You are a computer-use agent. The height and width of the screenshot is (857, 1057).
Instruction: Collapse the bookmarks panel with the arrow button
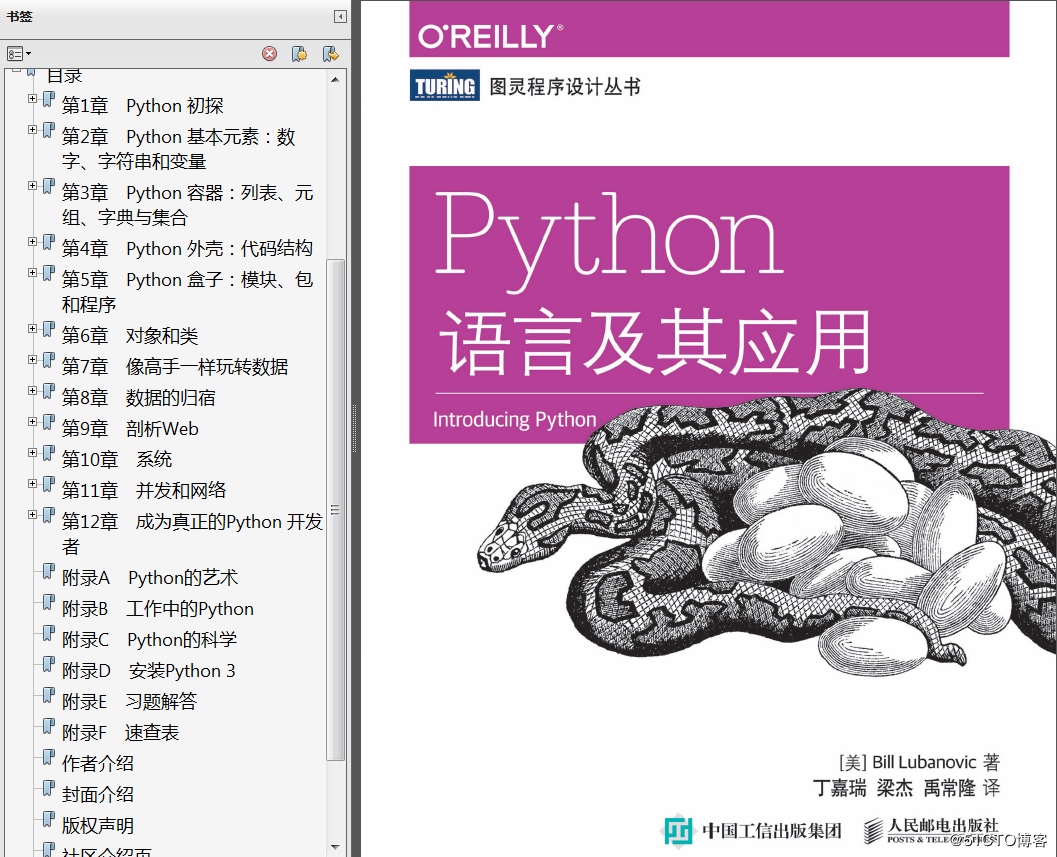click(340, 16)
